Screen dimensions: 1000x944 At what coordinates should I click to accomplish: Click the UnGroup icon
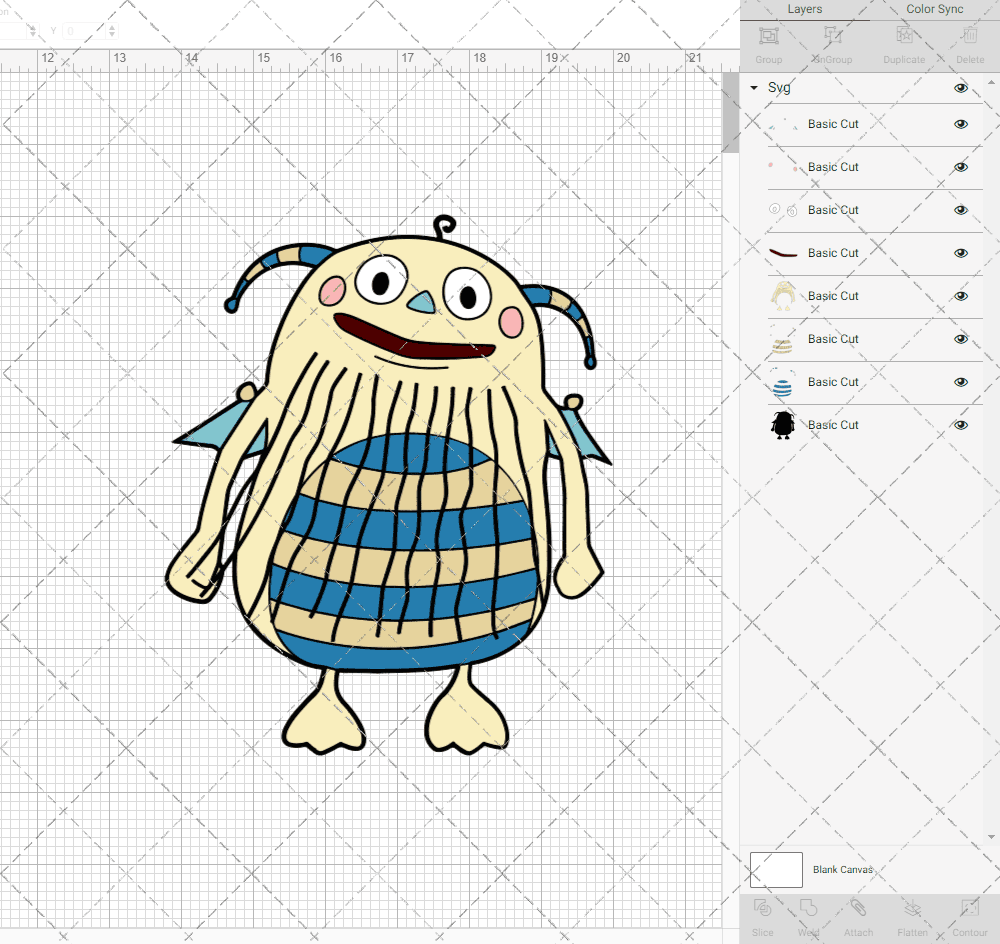832,36
